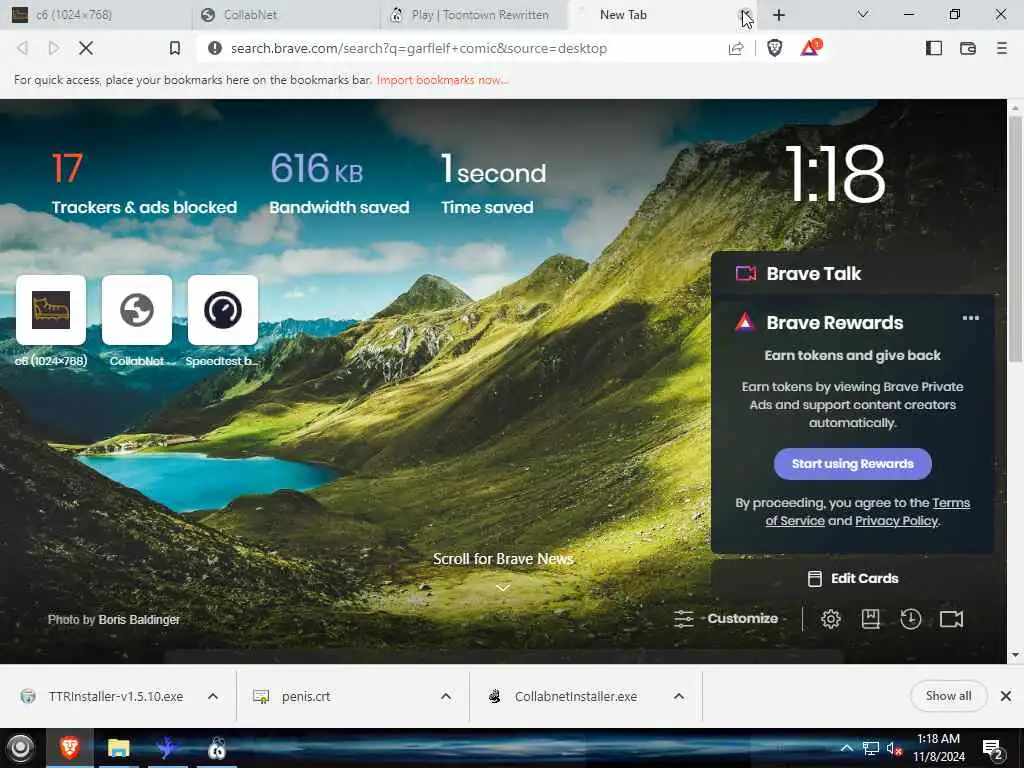Click Edit Cards button

click(853, 579)
